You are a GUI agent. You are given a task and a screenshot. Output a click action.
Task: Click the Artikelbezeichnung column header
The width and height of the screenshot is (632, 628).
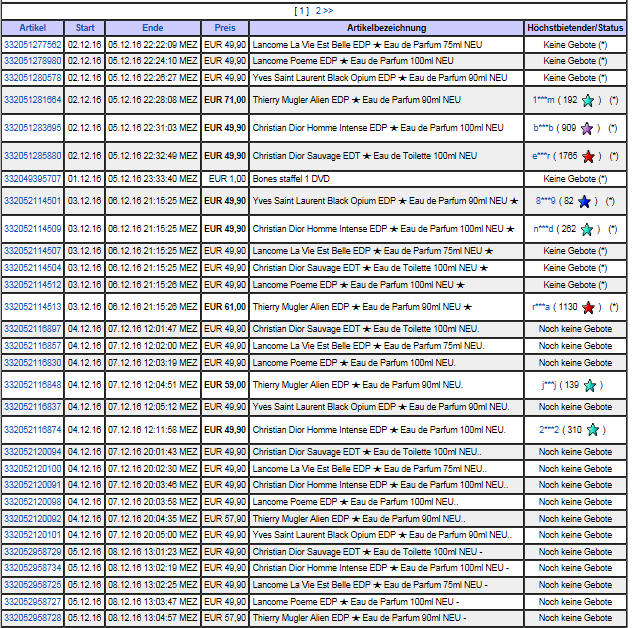[387, 28]
